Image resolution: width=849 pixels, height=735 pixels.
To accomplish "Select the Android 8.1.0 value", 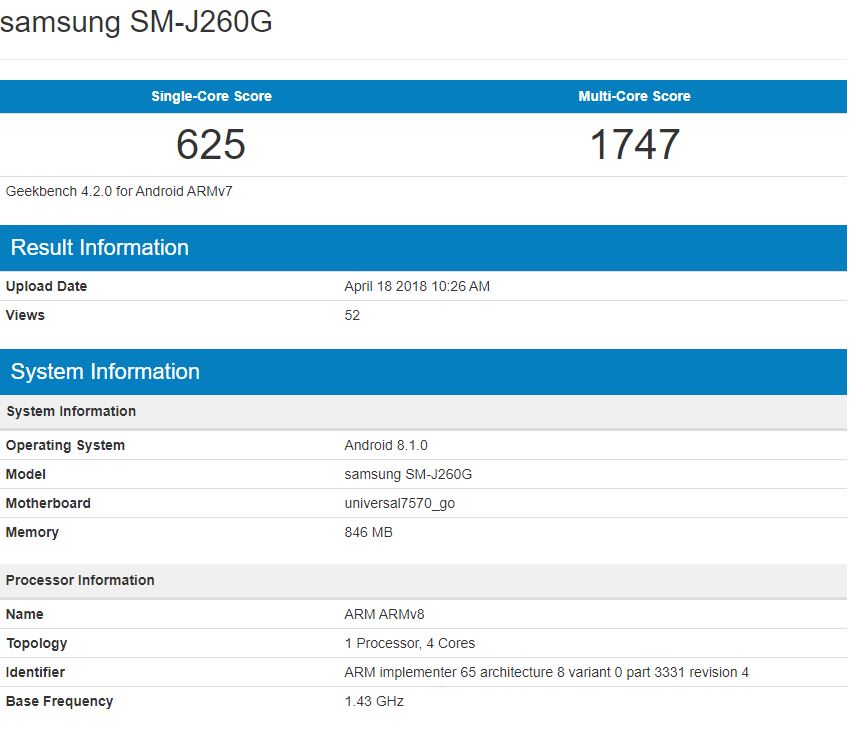I will 386,445.
